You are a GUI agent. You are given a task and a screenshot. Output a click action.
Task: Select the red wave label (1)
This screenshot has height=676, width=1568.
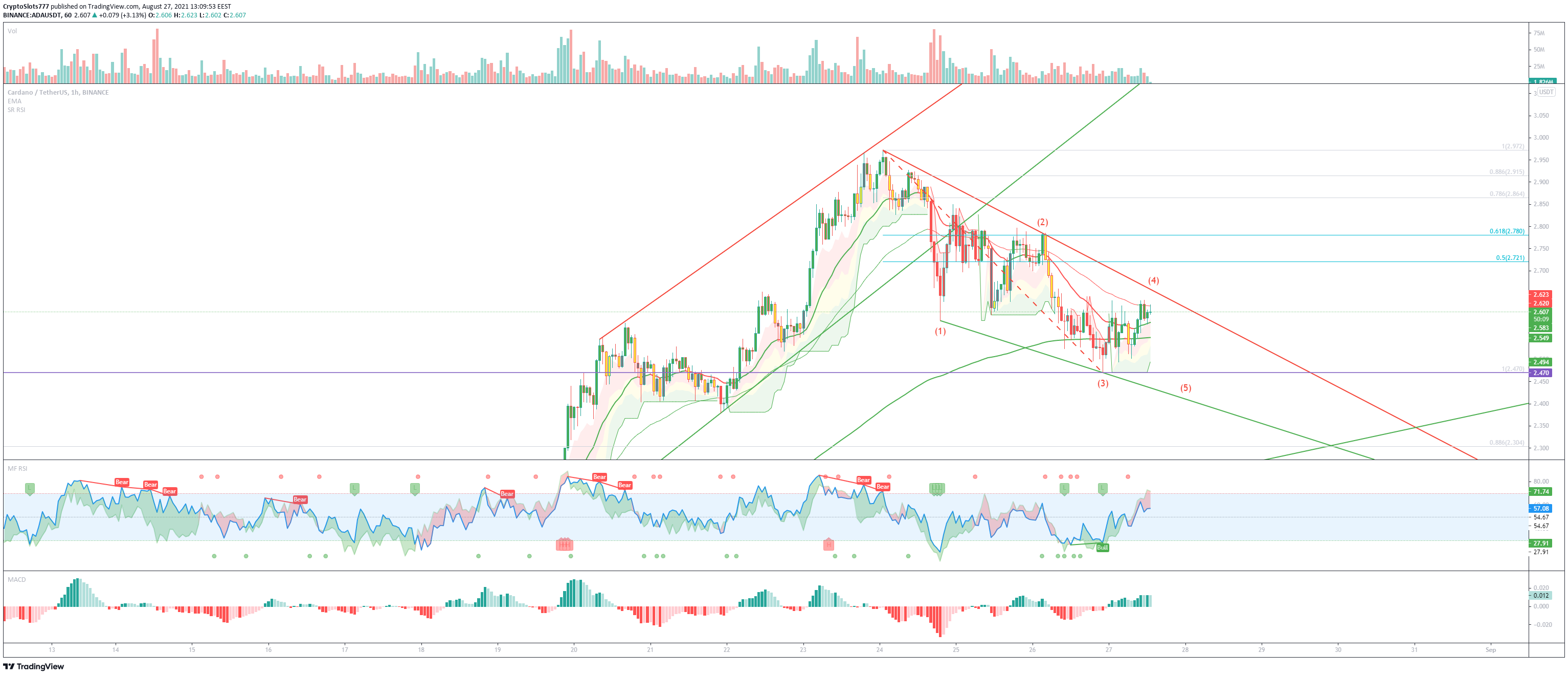point(940,331)
